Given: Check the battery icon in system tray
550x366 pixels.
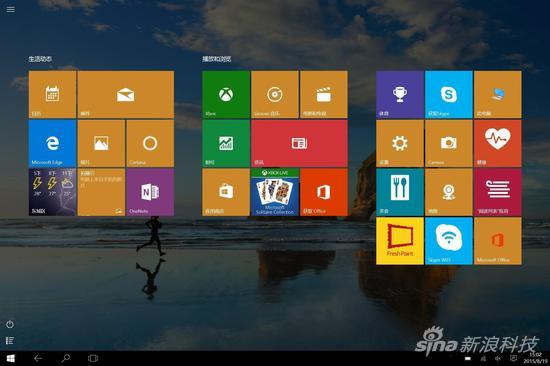Looking at the screenshot, I should click(468, 359).
